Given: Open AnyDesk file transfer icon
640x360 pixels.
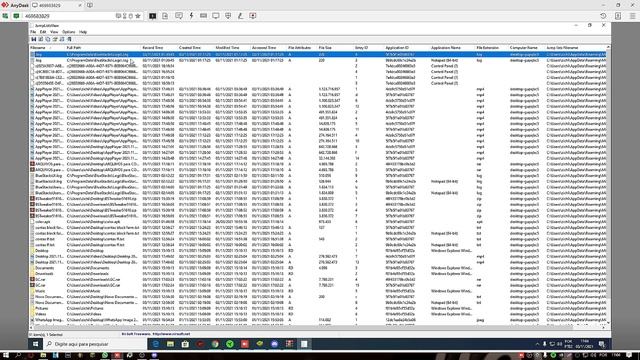Looking at the screenshot, I should click(165, 16).
